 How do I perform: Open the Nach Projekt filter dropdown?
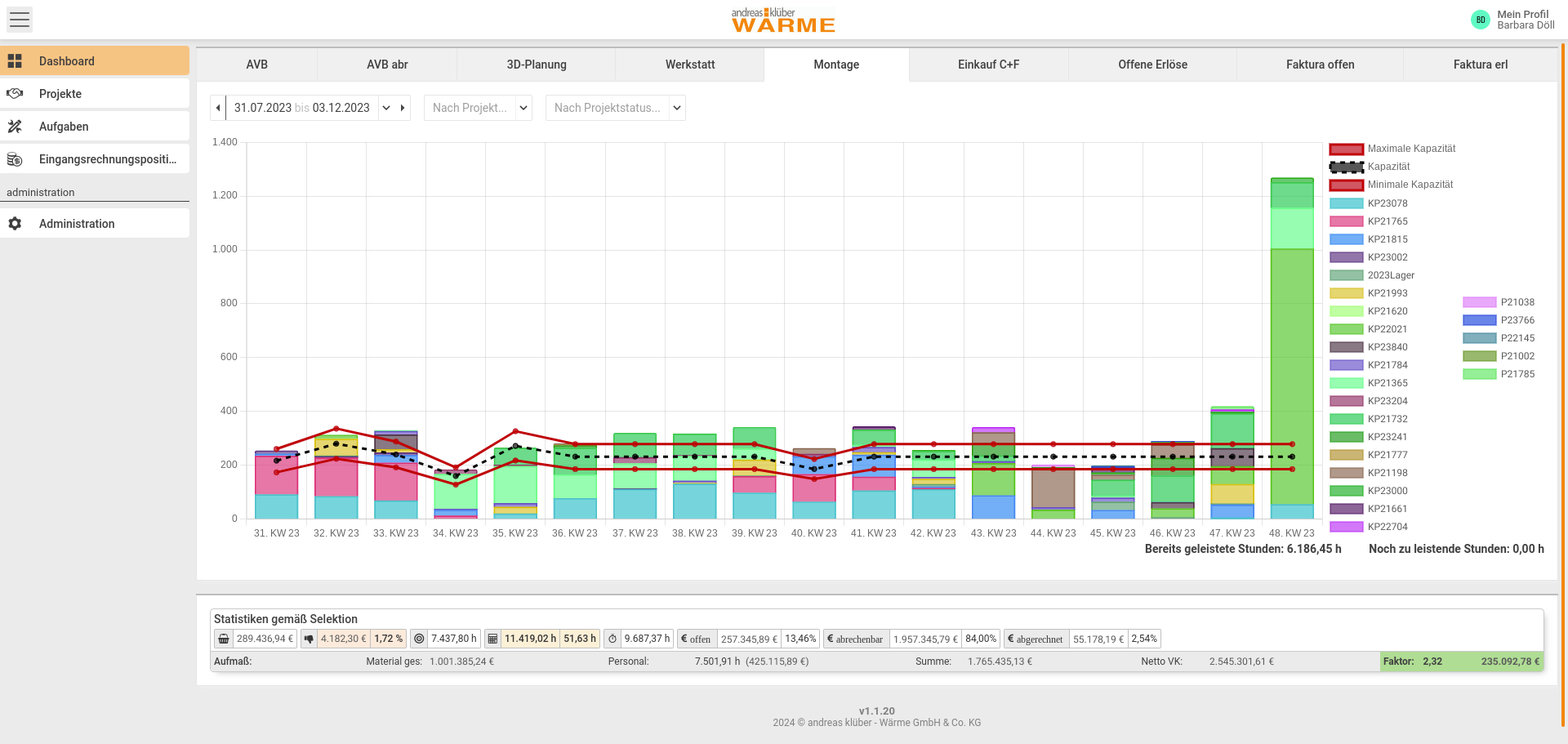[x=478, y=108]
